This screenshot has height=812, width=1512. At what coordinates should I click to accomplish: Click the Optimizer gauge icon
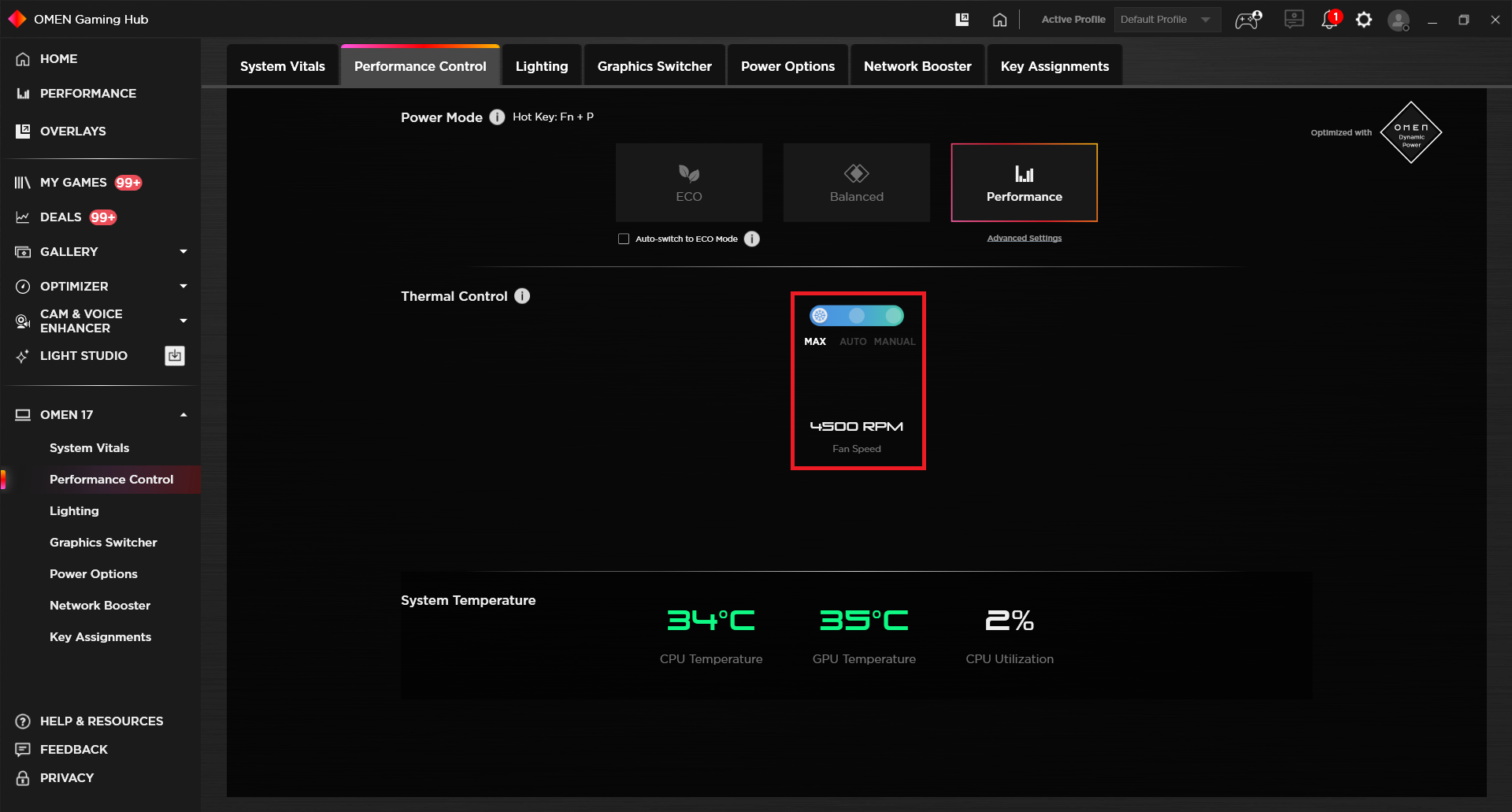click(23, 286)
